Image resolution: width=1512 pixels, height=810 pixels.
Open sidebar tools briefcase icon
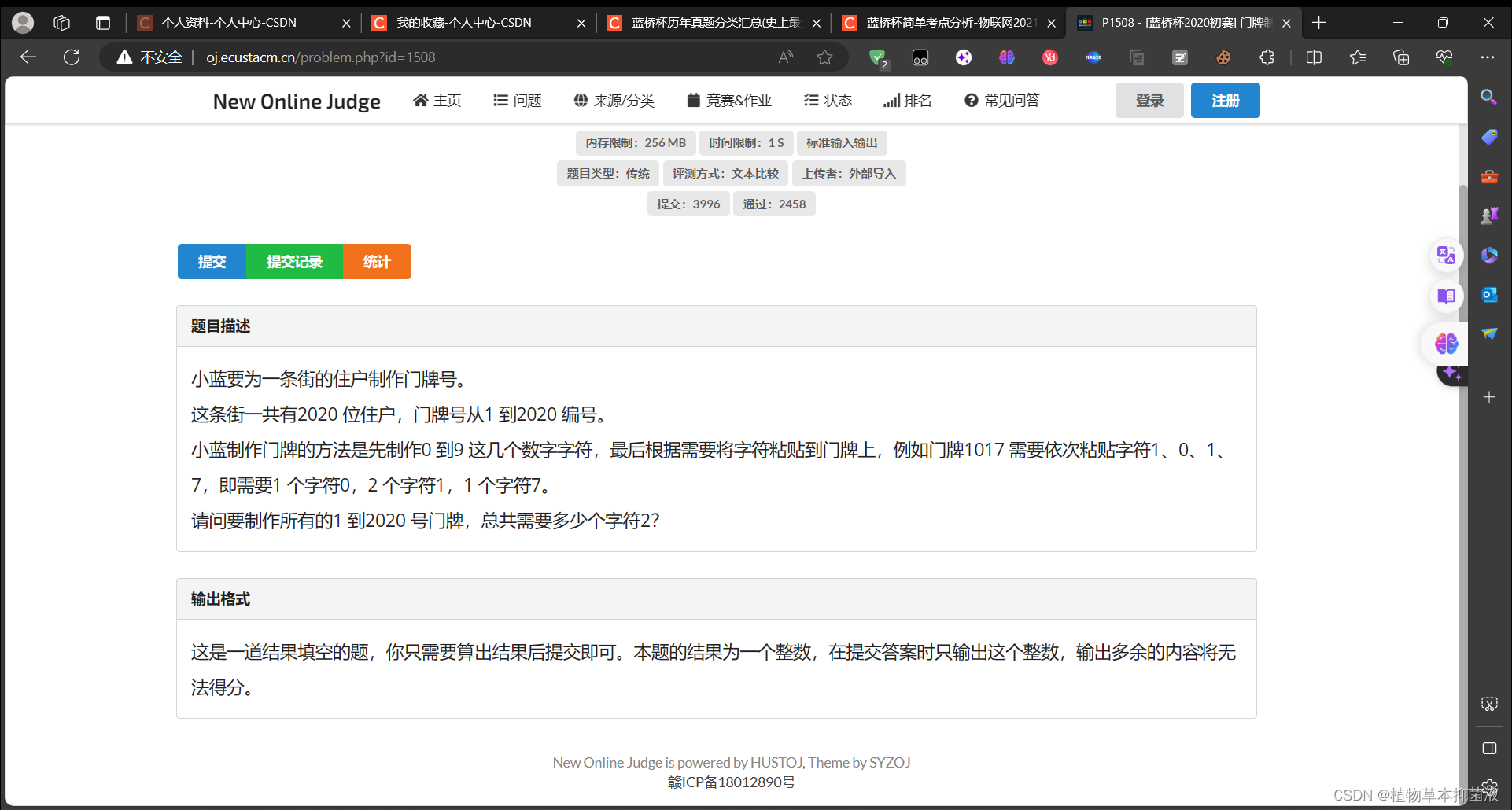1488,176
